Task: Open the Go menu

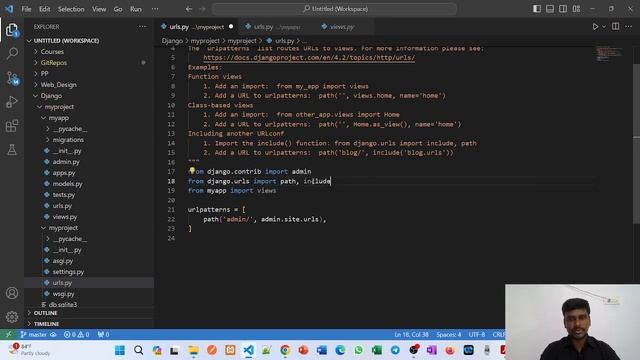Action: (x=118, y=9)
